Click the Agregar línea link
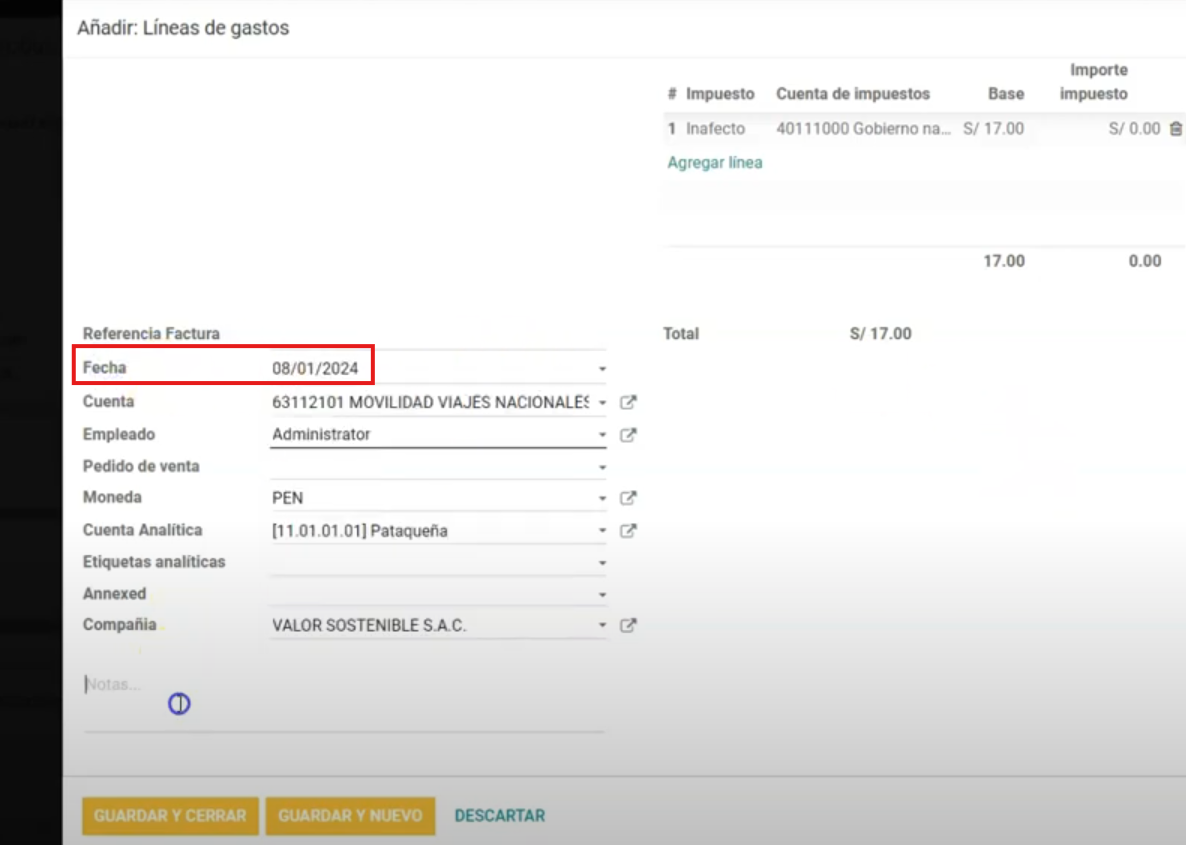The height and width of the screenshot is (845, 1186). [715, 162]
